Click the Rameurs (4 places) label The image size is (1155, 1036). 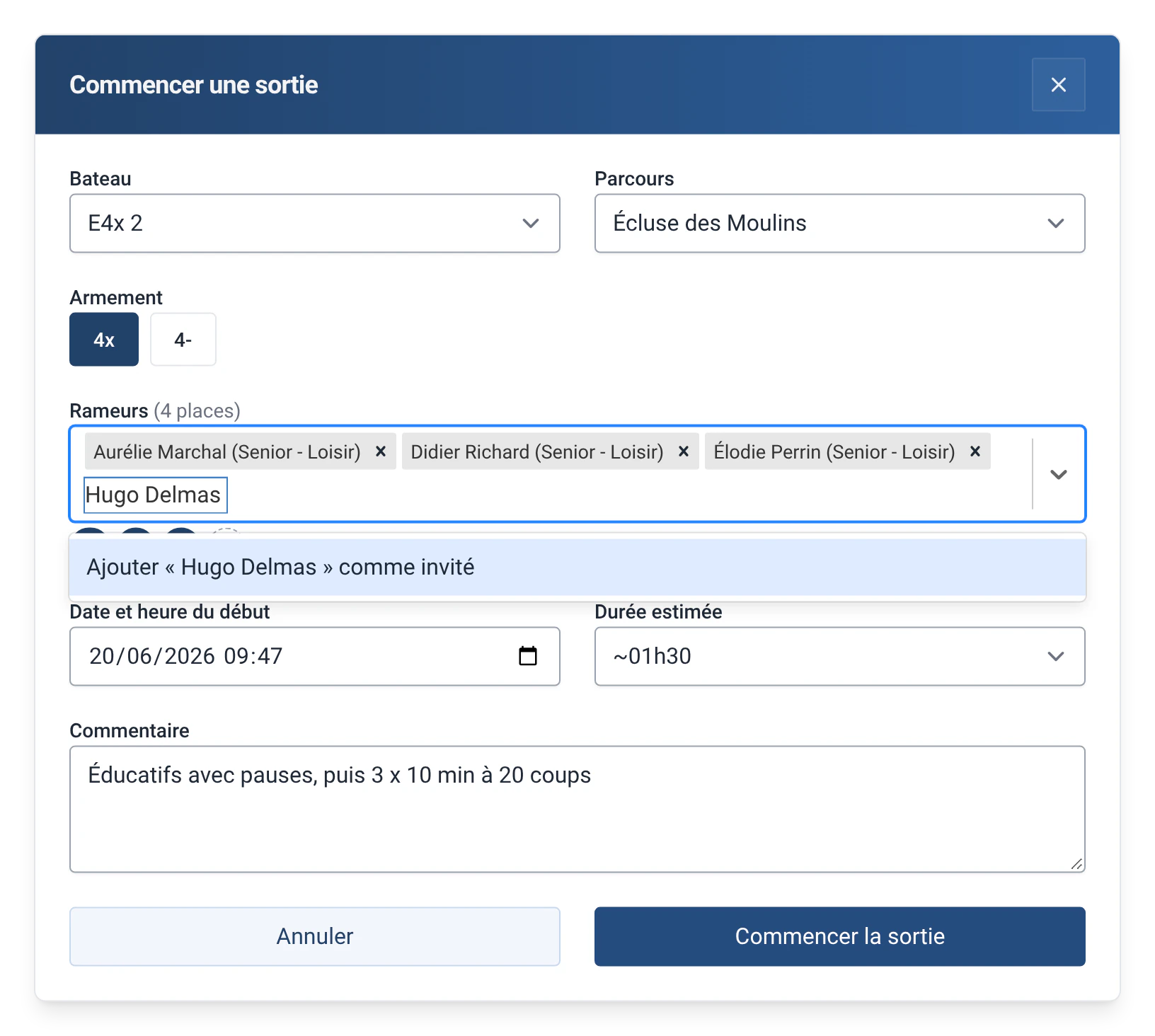[x=155, y=410]
